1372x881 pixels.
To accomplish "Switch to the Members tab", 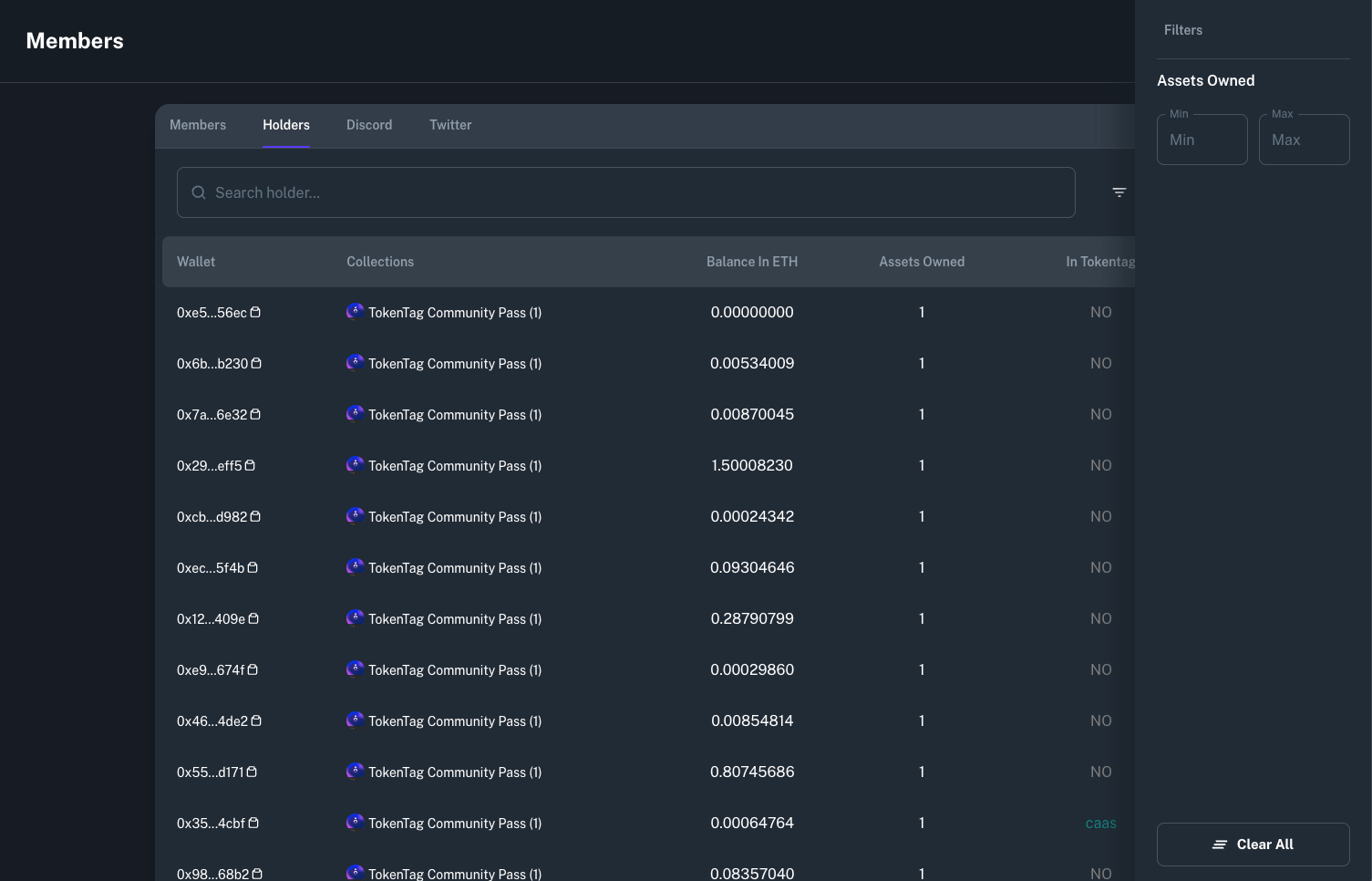I will point(198,125).
